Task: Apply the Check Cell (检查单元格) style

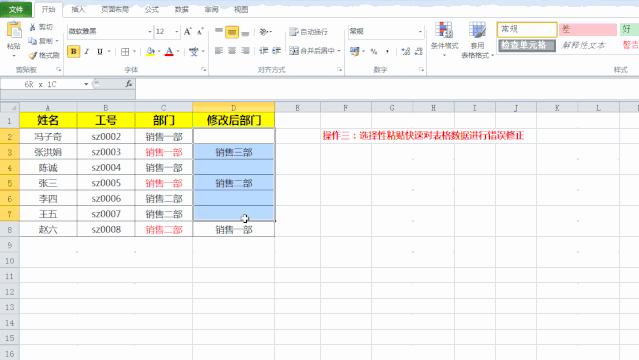Action: tap(527, 45)
